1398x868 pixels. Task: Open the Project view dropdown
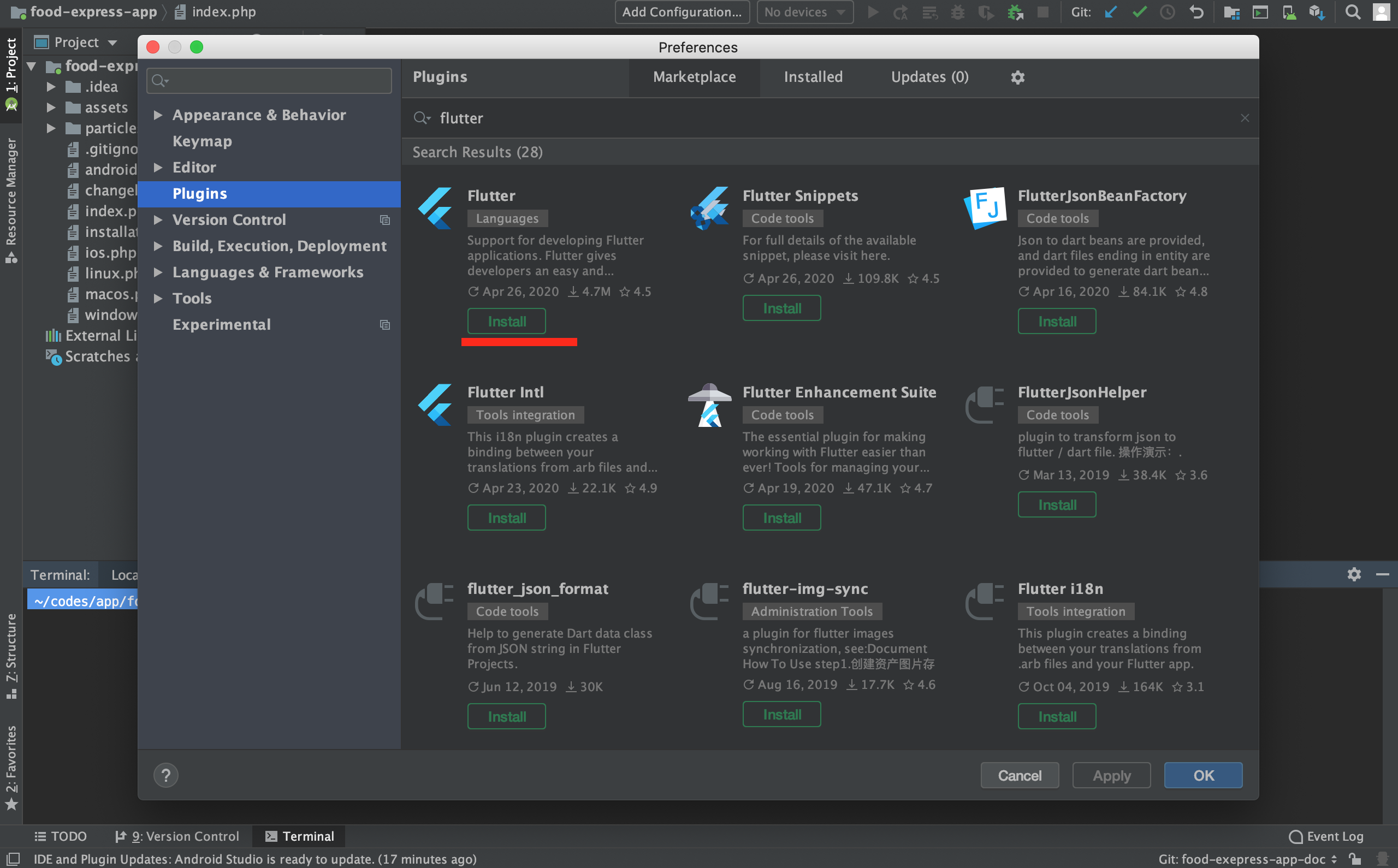coord(76,42)
